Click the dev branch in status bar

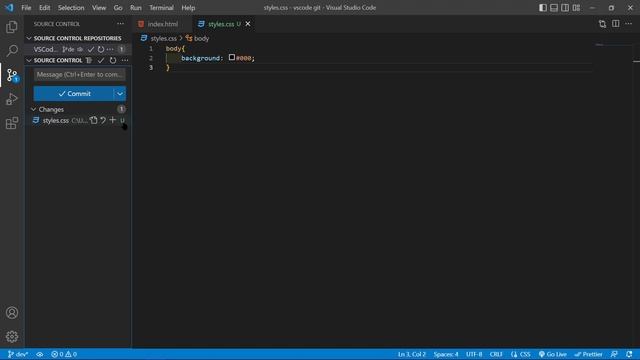tap(18, 354)
